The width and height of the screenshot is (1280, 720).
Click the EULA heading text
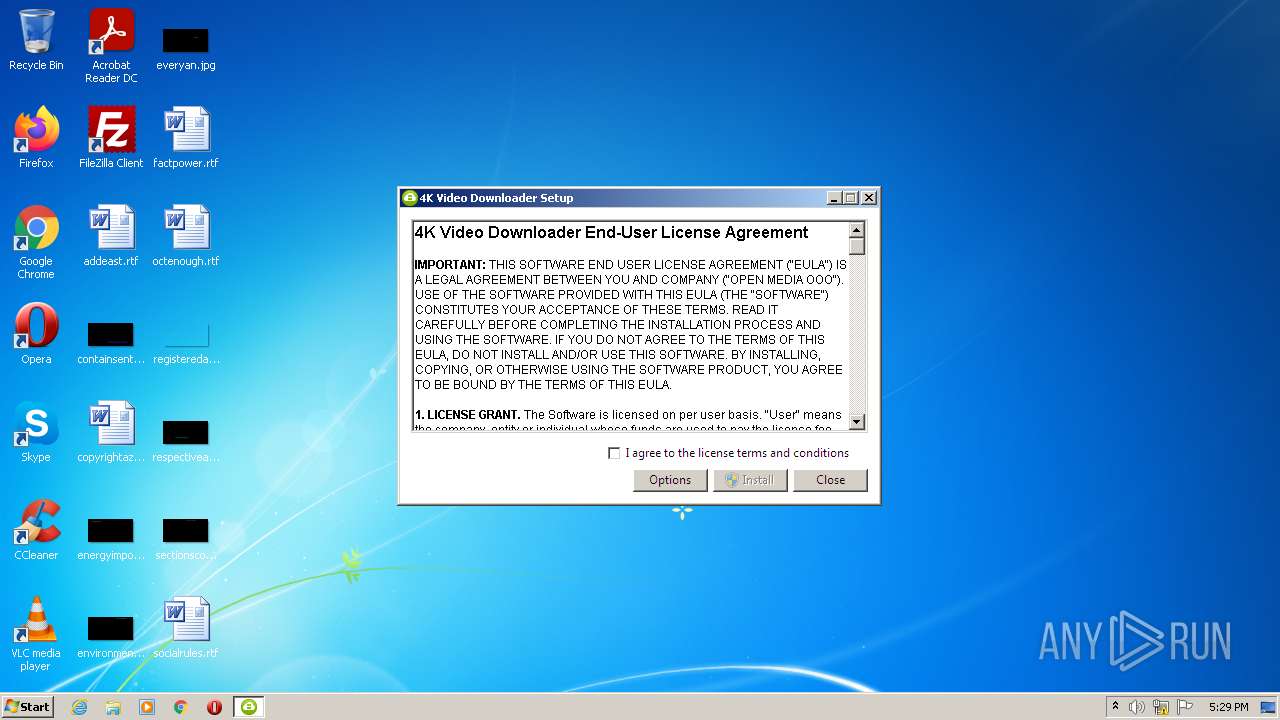[611, 233]
